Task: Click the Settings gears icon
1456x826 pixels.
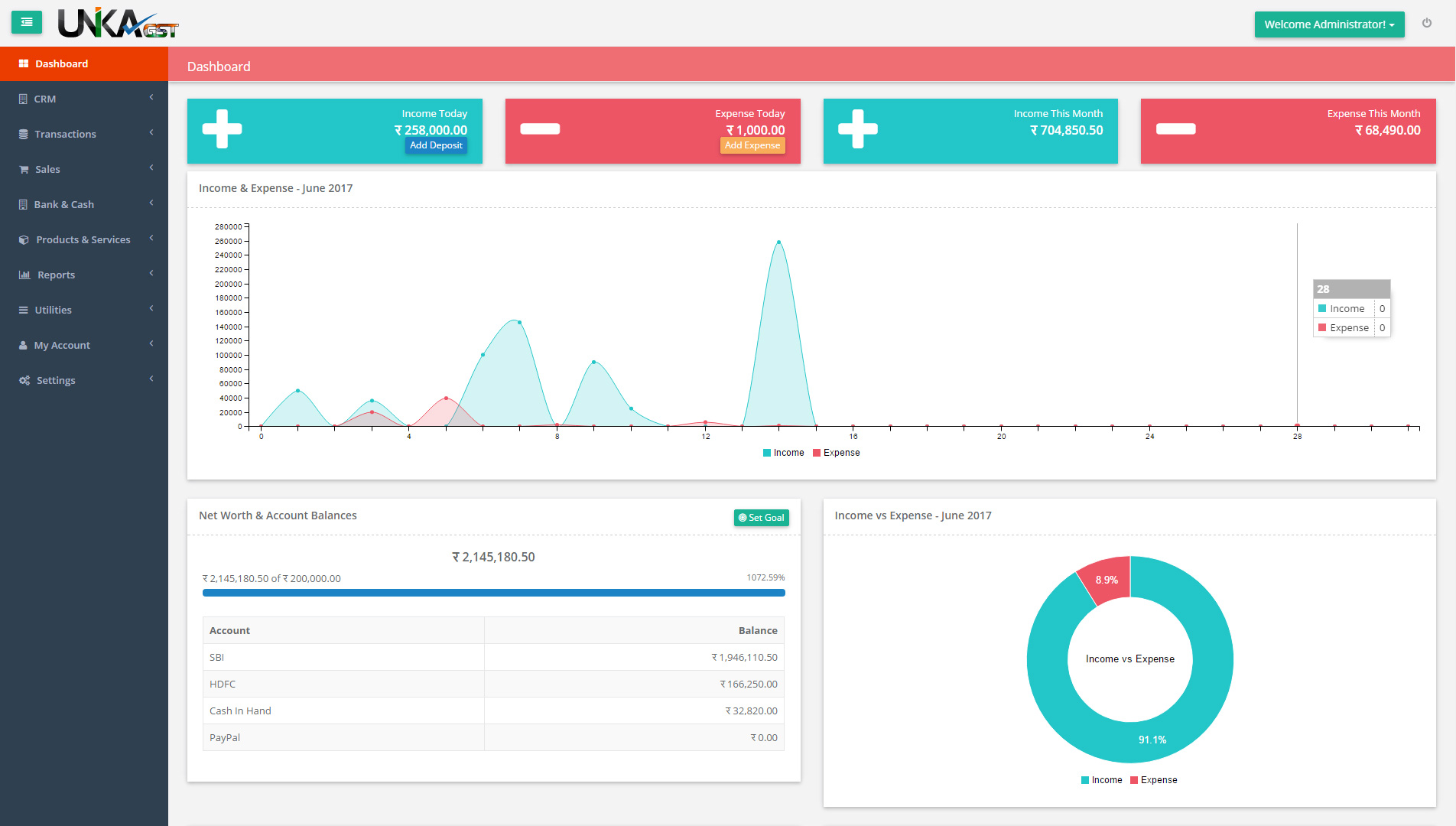Action: tap(24, 381)
